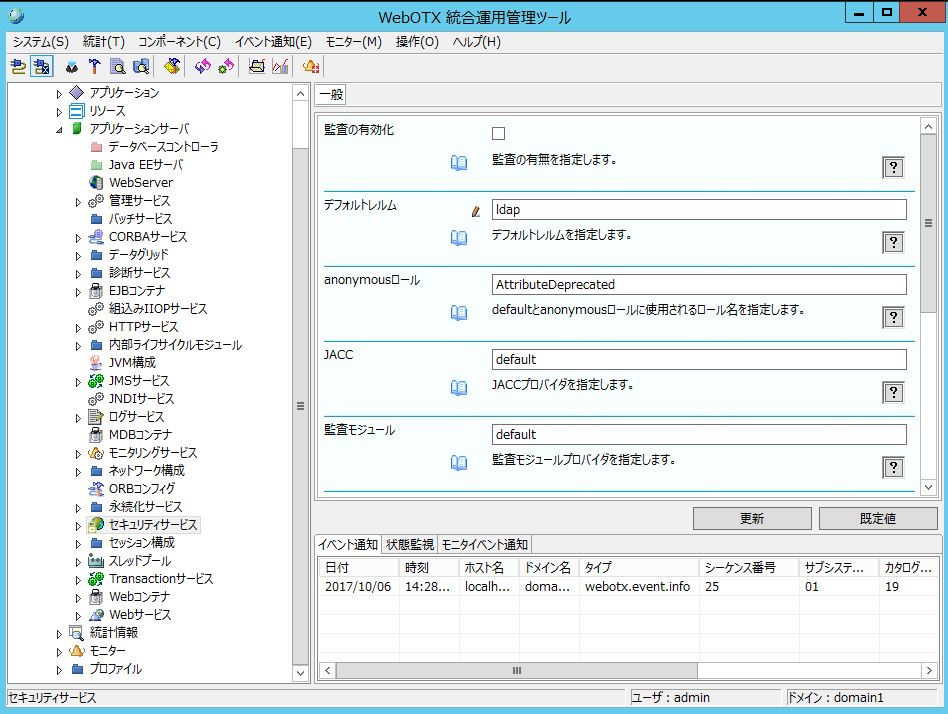This screenshot has width=948, height=714.
Task: Select the WebServer globe icon in tree
Action: tap(96, 183)
